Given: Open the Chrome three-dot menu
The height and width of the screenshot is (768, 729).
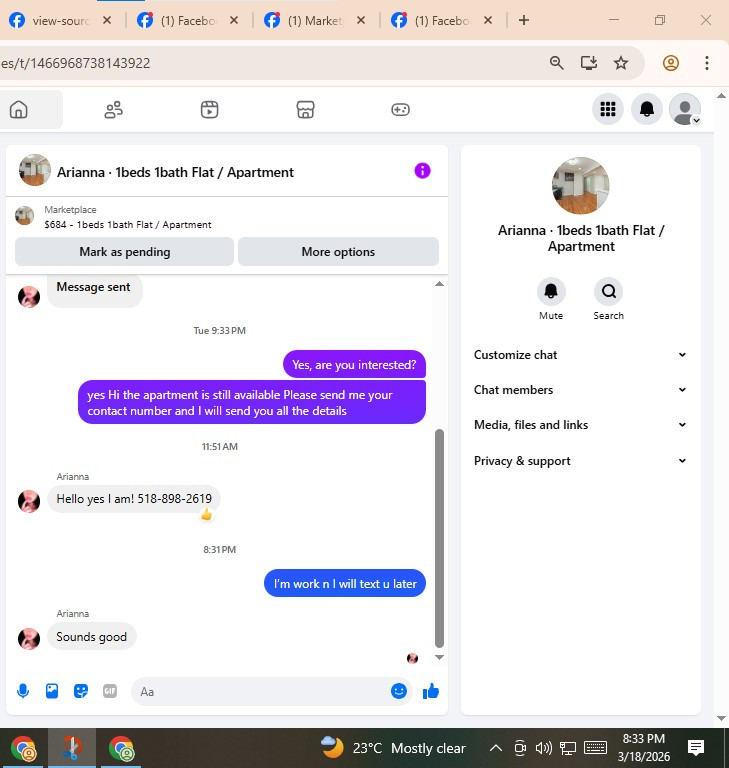Looking at the screenshot, I should 706,63.
